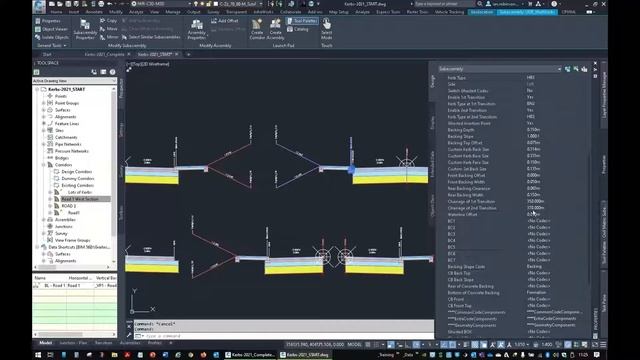Click the lightbulb layer on/off icon

196,4
